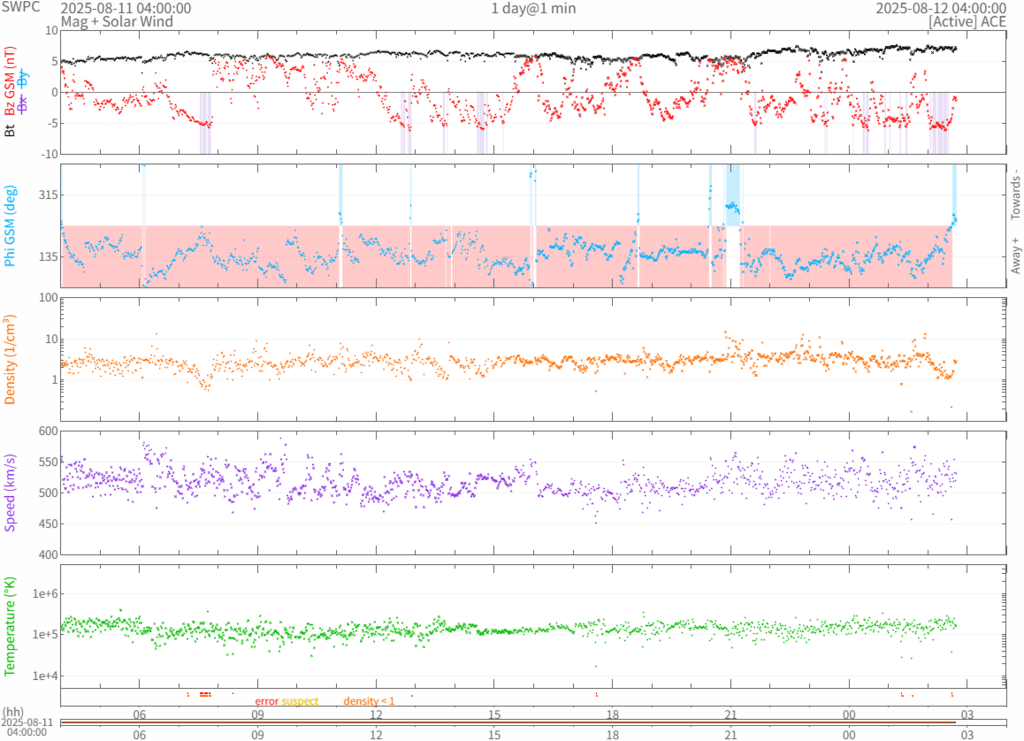
Task: Open the 'Mag + Solar Wind' plot selector
Action: click(x=116, y=21)
